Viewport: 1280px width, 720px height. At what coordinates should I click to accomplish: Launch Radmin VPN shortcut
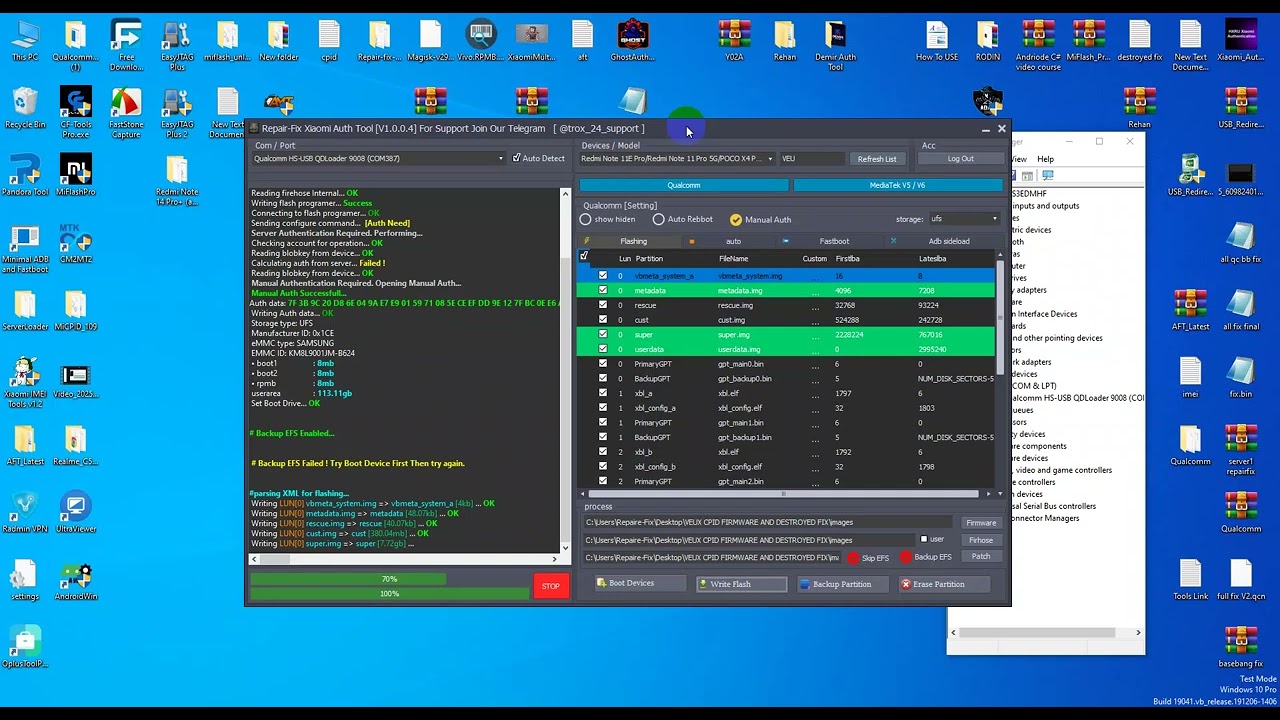tap(25, 513)
